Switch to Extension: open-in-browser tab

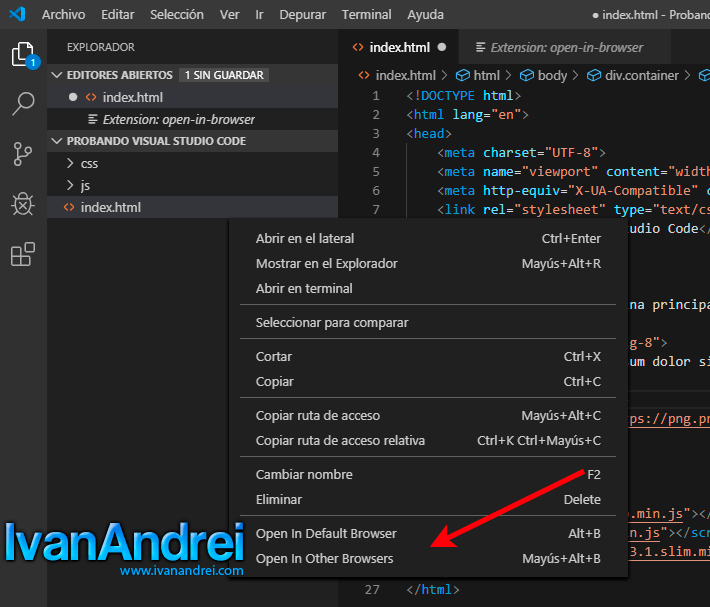click(565, 47)
